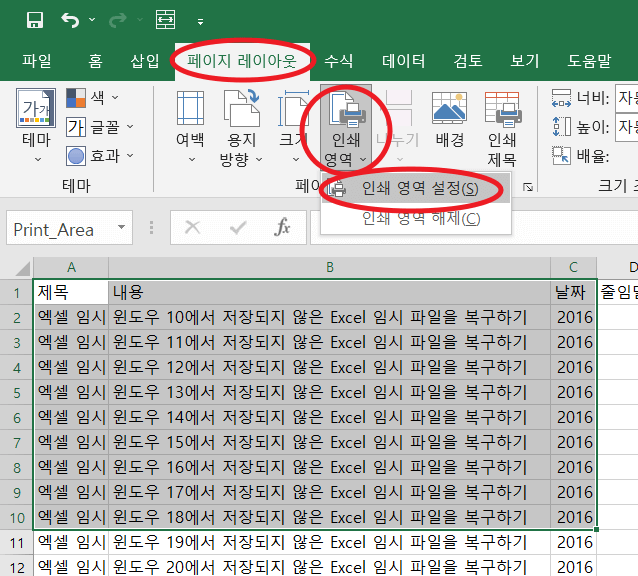638x576 pixels.
Task: Click cell with 윈도우 18에서 저장되지 않은 text
Action: click(330, 517)
